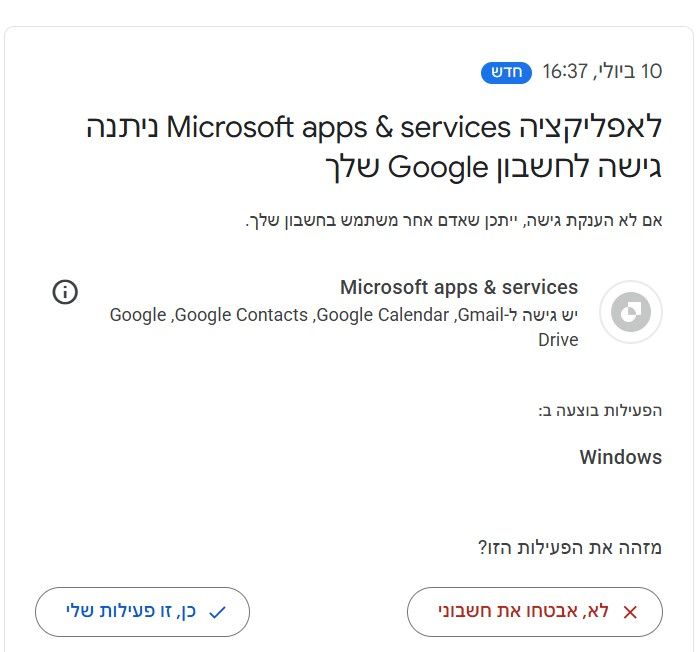This screenshot has height=652, width=697.
Task: Click the אם לא הענקת גישה warning sentence
Action: [454, 220]
